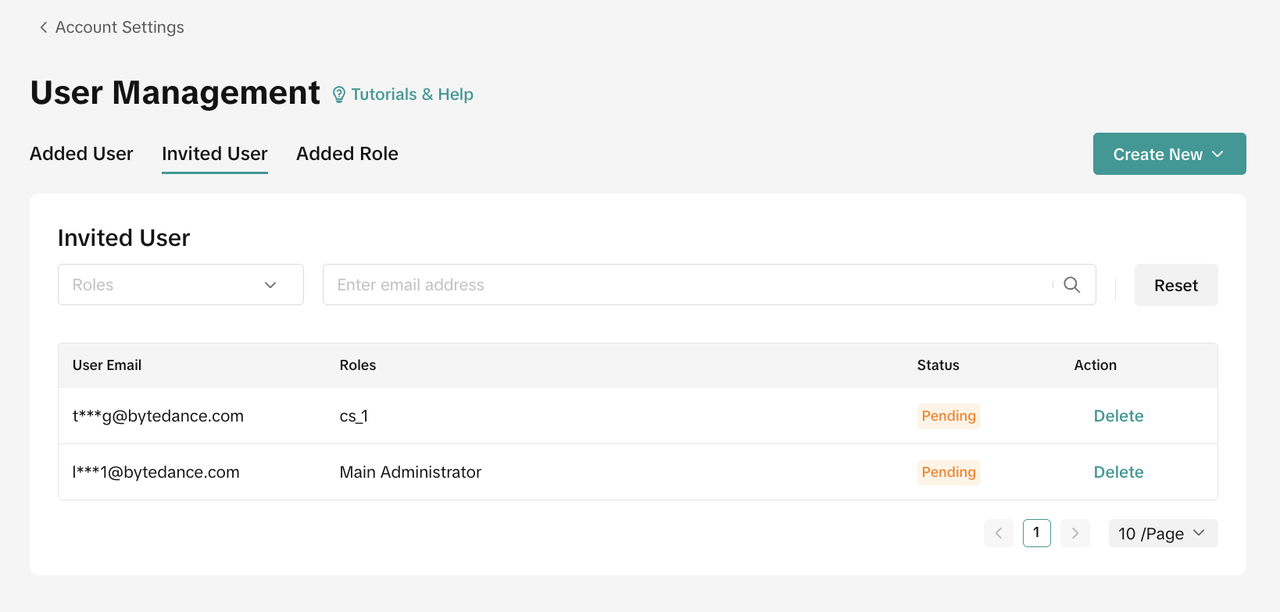Screen dimensions: 1280x612
Task: Go to next page arrow
Action: pos(1075,534)
